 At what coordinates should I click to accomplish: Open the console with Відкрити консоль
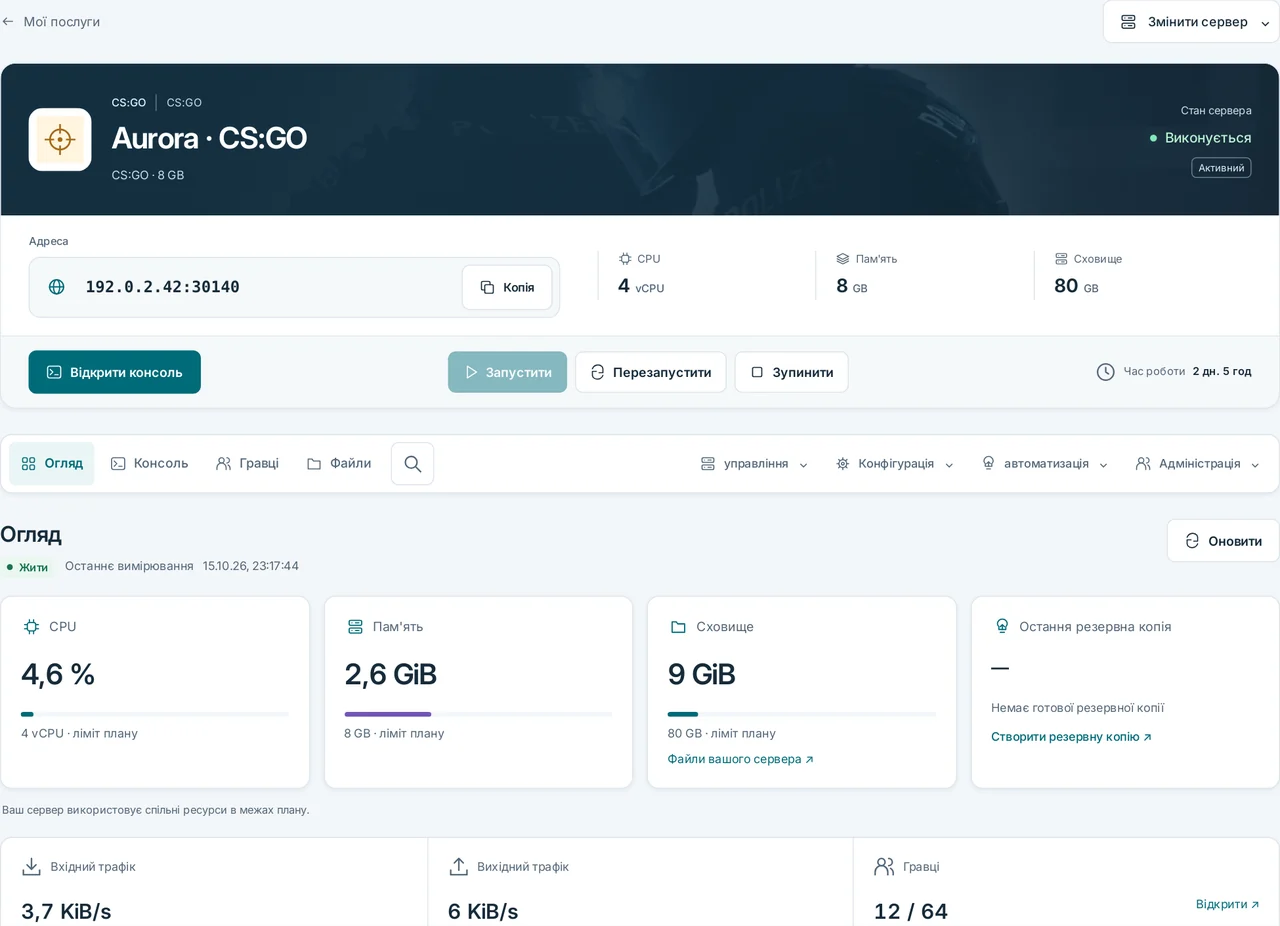tap(115, 372)
